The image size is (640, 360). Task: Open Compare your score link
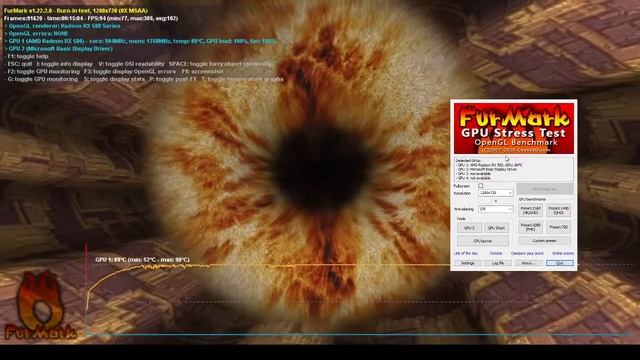(527, 253)
